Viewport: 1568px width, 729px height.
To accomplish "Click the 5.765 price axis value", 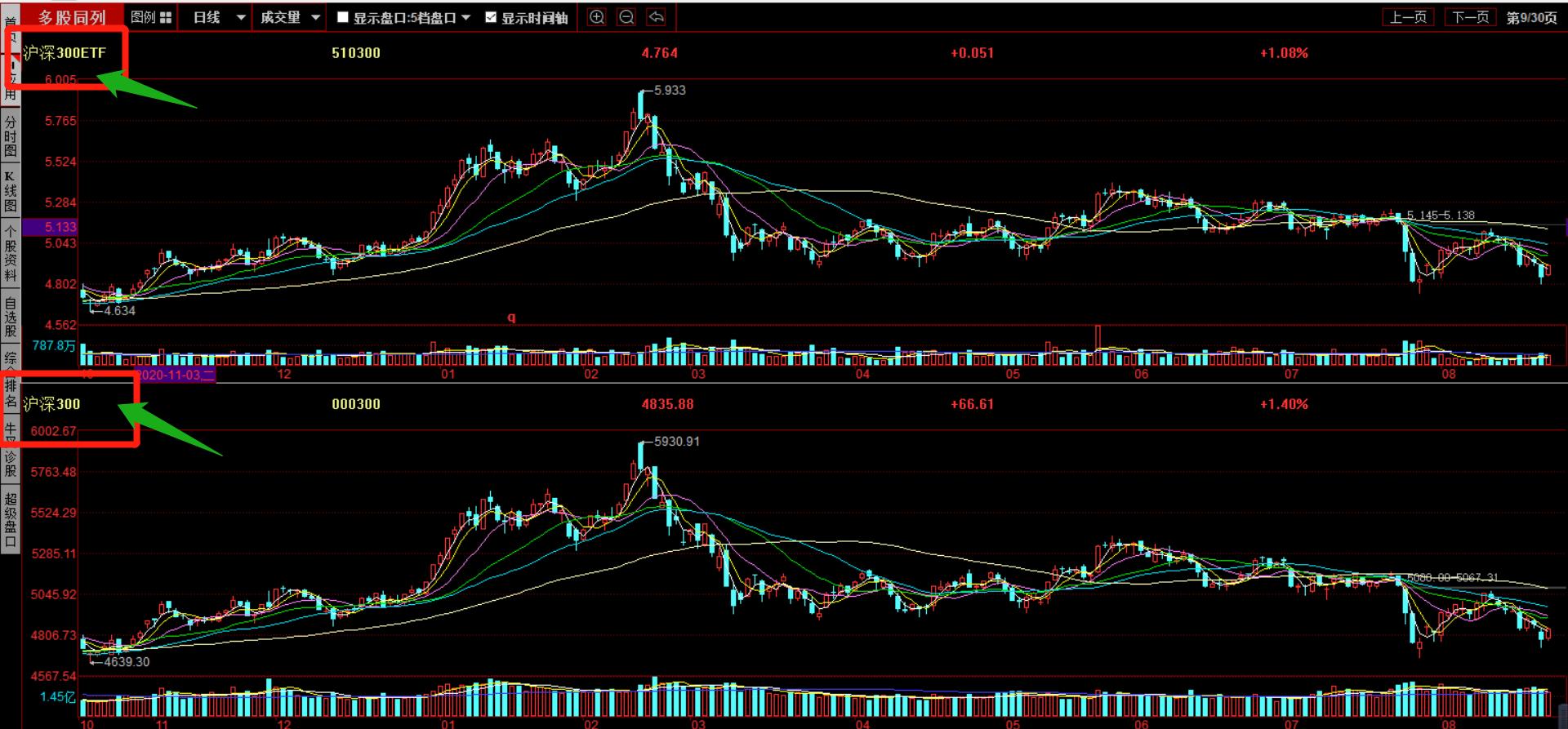I will (60, 121).
